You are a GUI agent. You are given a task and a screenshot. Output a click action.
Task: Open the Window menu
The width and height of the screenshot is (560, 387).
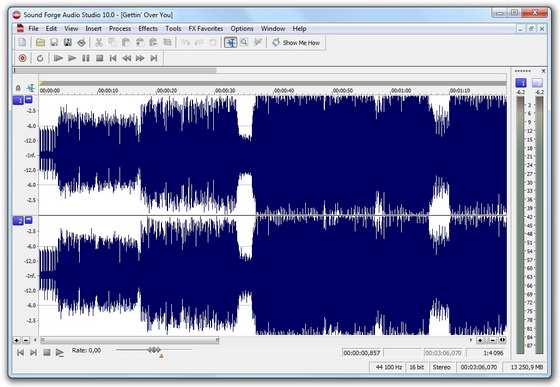coord(273,29)
